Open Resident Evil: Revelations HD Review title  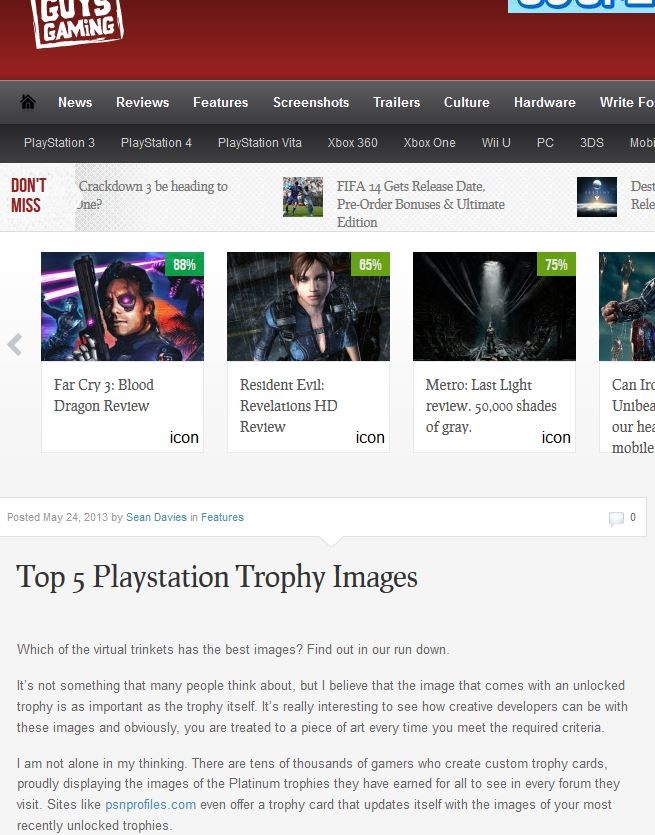[289, 406]
